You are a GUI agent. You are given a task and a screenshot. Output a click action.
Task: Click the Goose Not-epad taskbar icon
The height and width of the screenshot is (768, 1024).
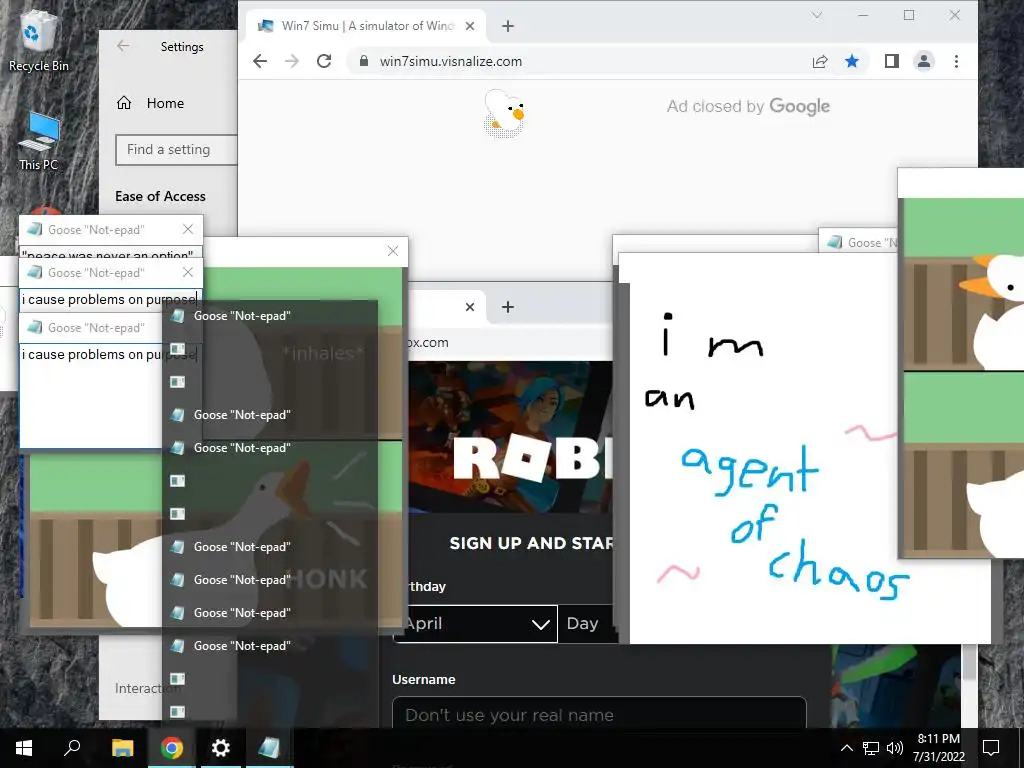pos(269,748)
